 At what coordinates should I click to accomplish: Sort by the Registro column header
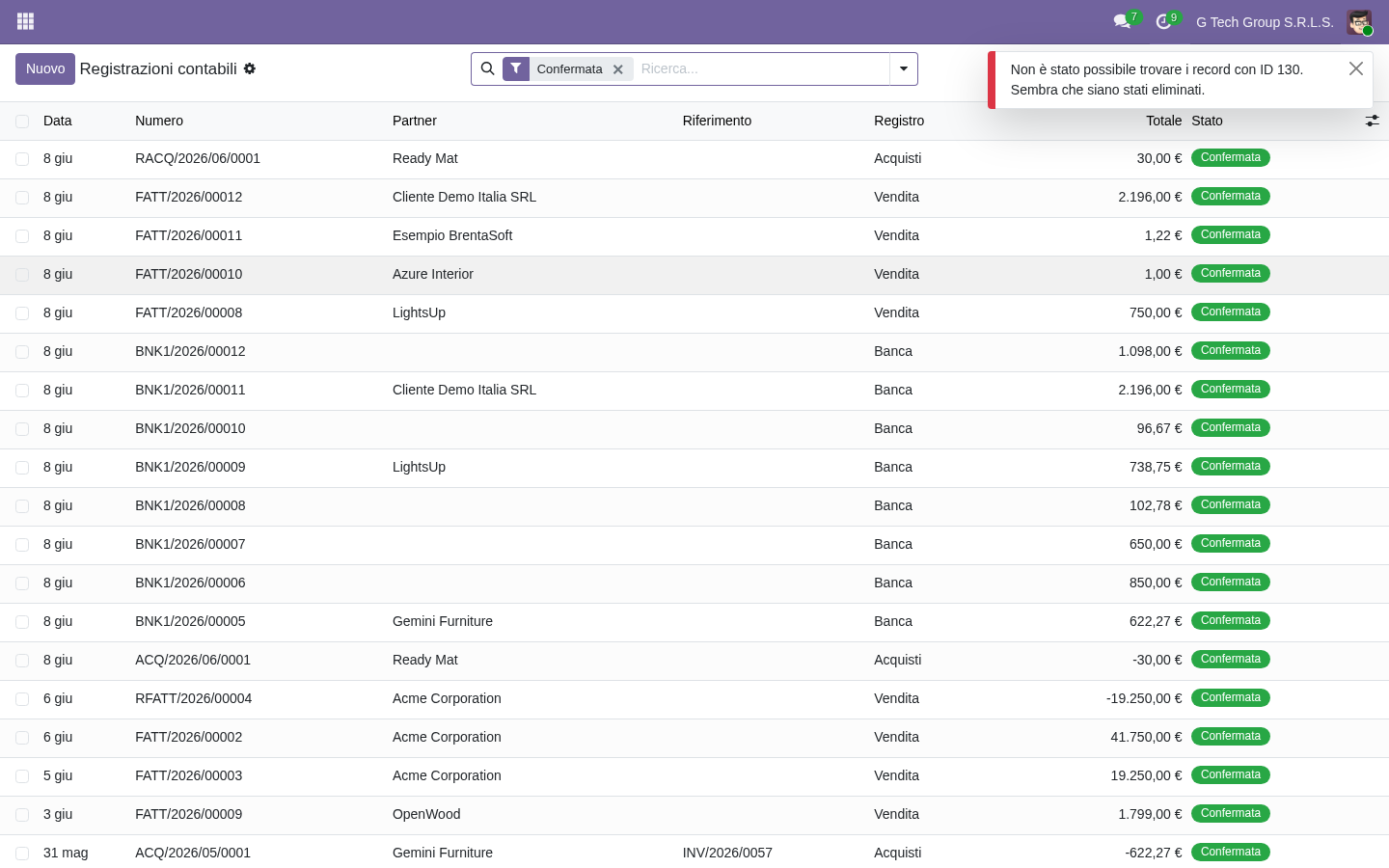[899, 121]
